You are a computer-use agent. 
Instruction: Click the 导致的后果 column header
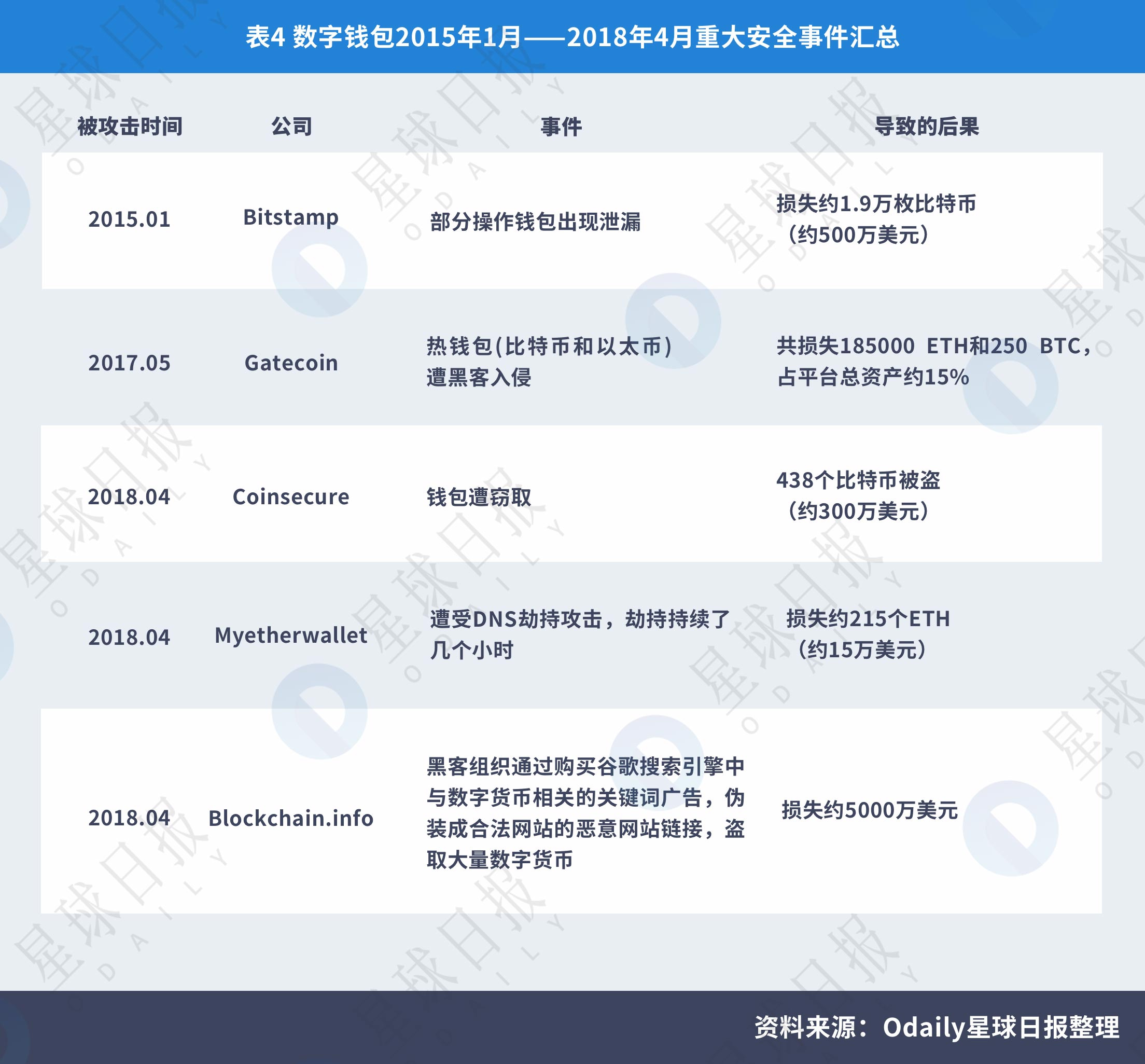click(x=926, y=126)
